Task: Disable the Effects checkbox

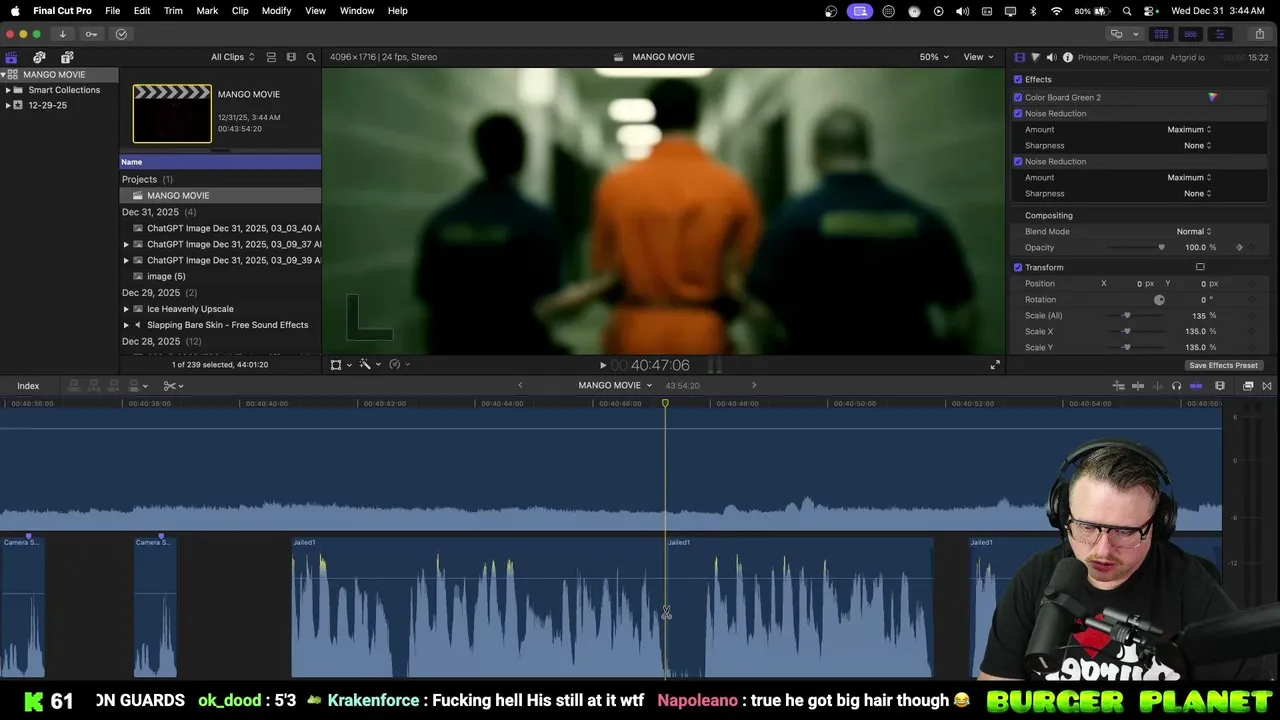Action: (1018, 79)
